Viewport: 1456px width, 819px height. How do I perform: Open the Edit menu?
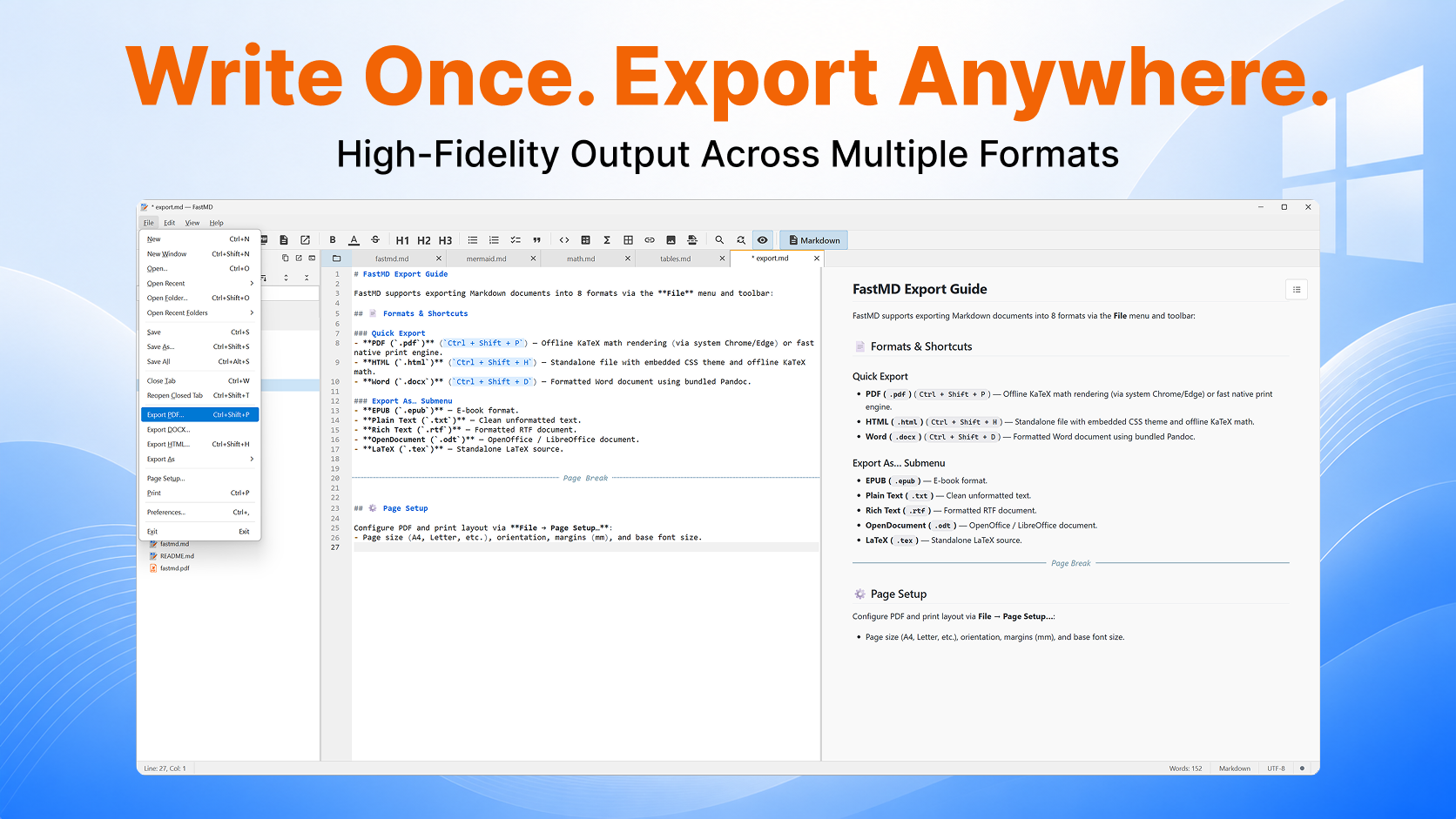pos(170,223)
